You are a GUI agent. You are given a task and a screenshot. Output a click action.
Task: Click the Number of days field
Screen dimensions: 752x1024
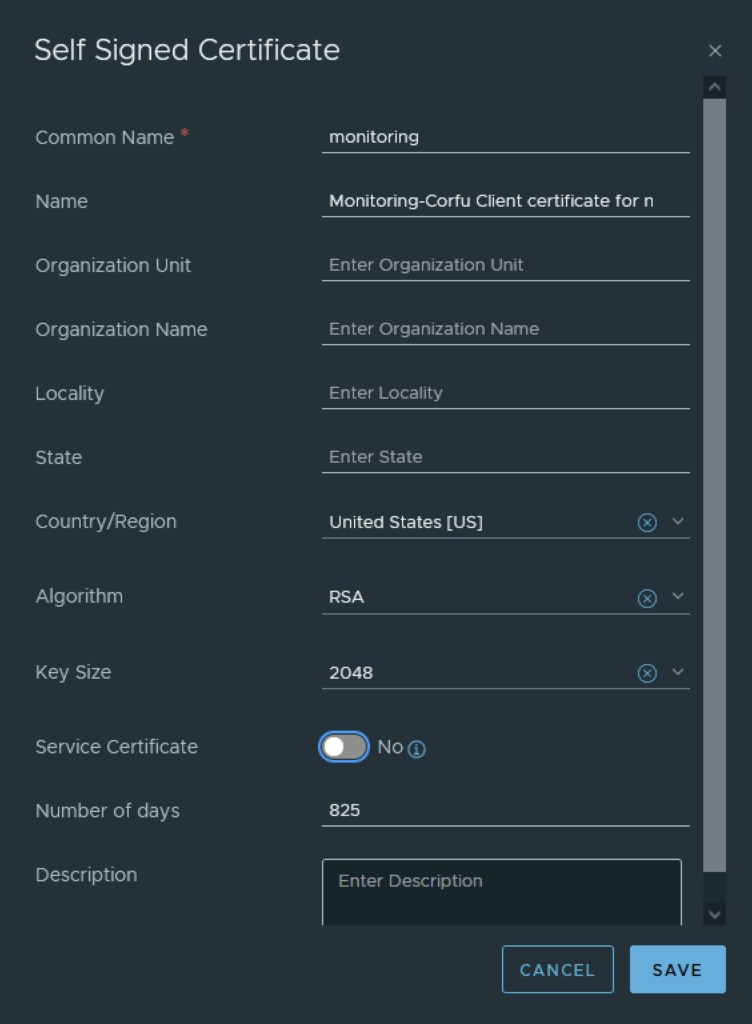505,810
